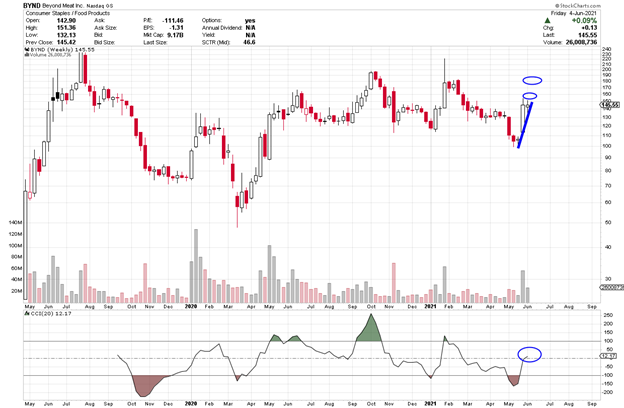Click the Volume legend under BYND (Weekly)

tap(48, 55)
